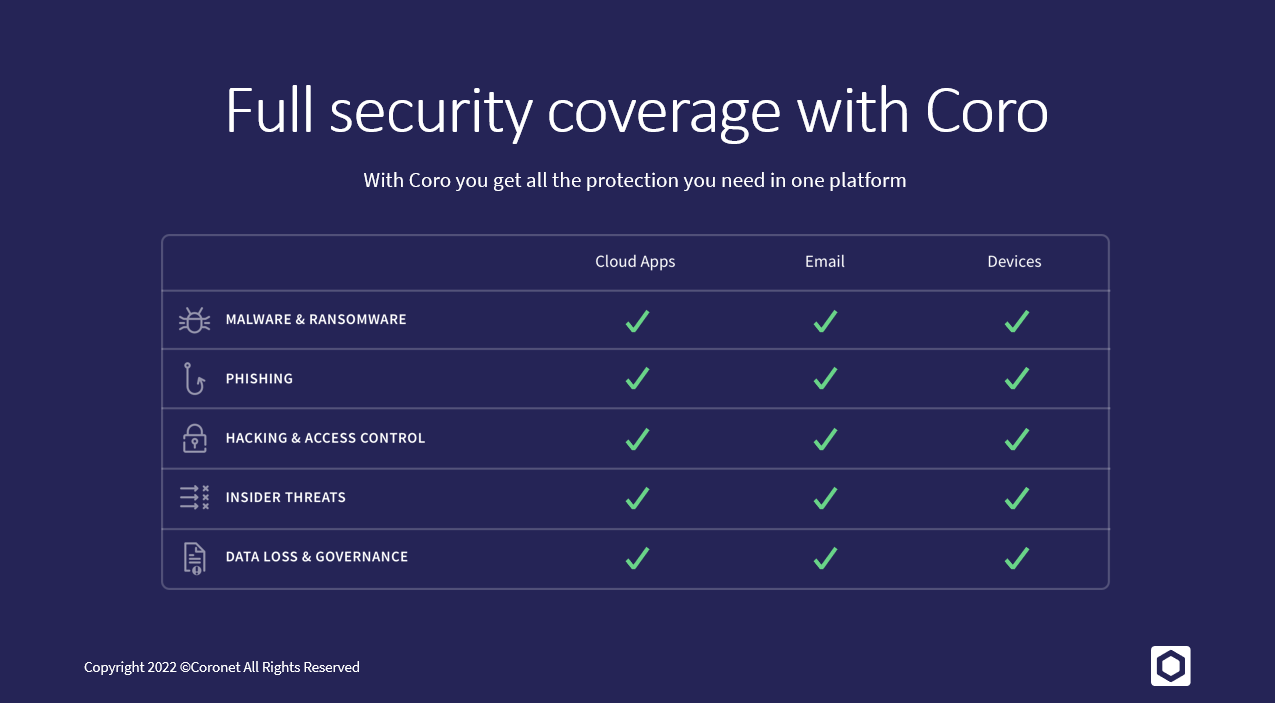This screenshot has height=703, width=1275.
Task: Click the Coro hexagon logo at bottom right
Action: (x=1170, y=666)
